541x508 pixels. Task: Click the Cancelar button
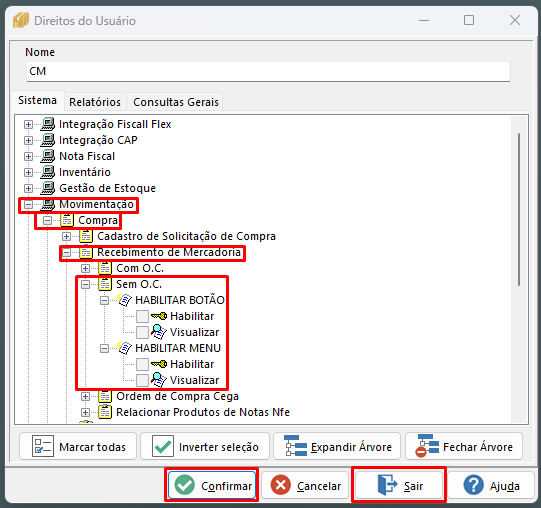[x=305, y=485]
